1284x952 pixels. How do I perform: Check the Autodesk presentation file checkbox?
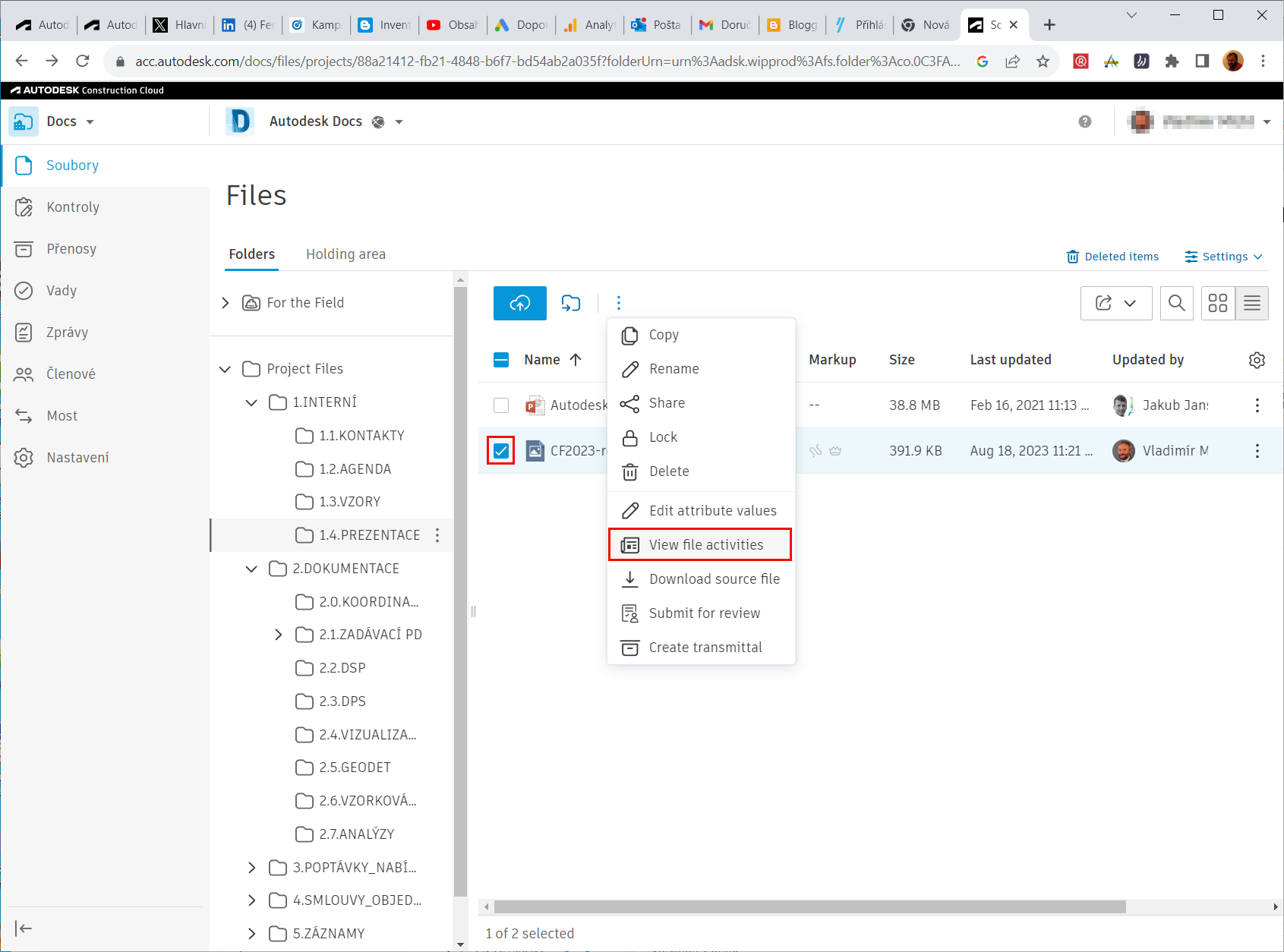[x=501, y=405]
